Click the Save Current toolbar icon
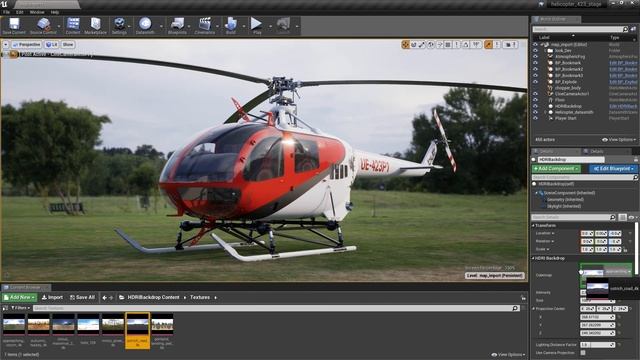 (14, 25)
